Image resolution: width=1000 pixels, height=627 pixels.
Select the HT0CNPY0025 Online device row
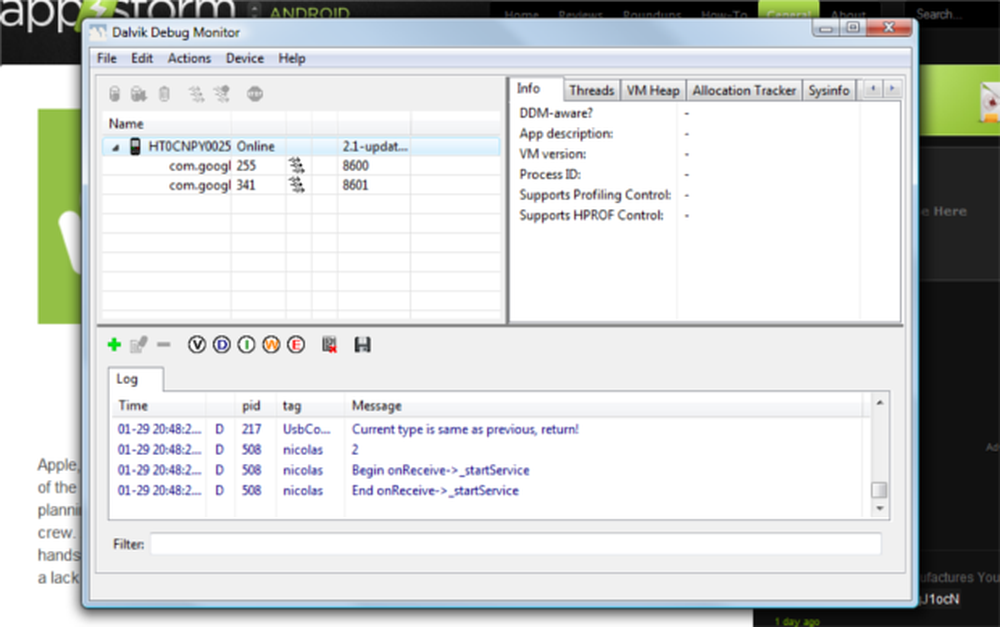pyautogui.click(x=301, y=146)
